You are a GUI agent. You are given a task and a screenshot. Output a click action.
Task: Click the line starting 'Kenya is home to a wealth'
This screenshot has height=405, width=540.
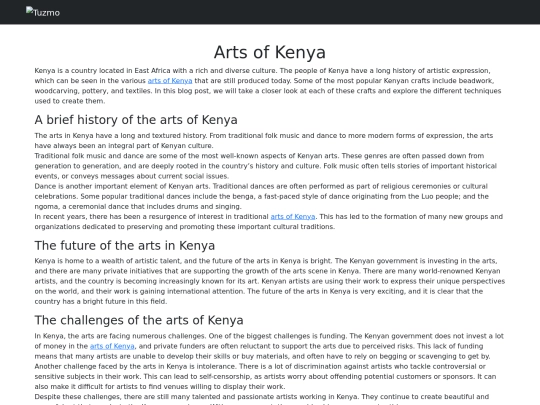[x=266, y=261]
